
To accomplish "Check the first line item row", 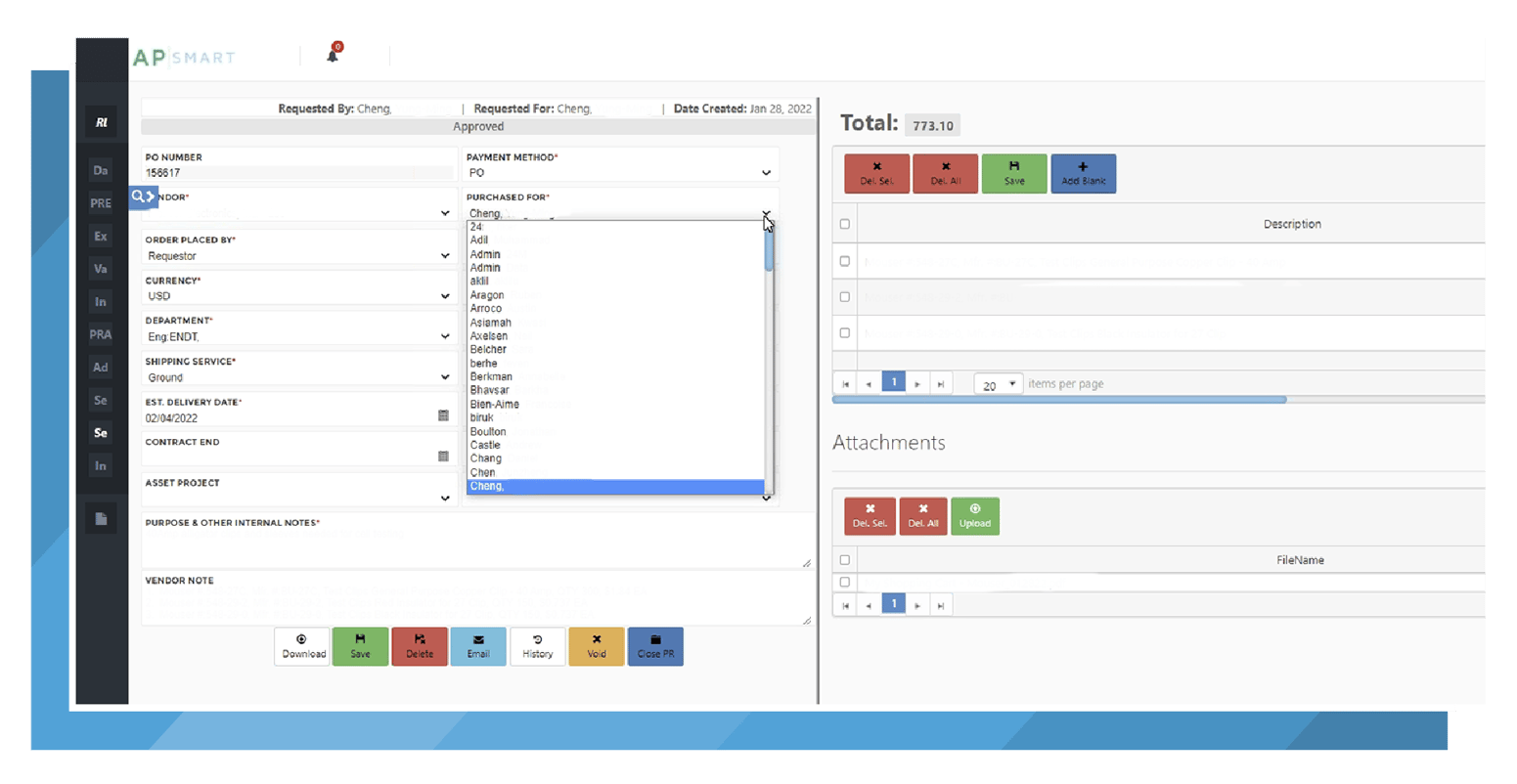I will coord(845,261).
